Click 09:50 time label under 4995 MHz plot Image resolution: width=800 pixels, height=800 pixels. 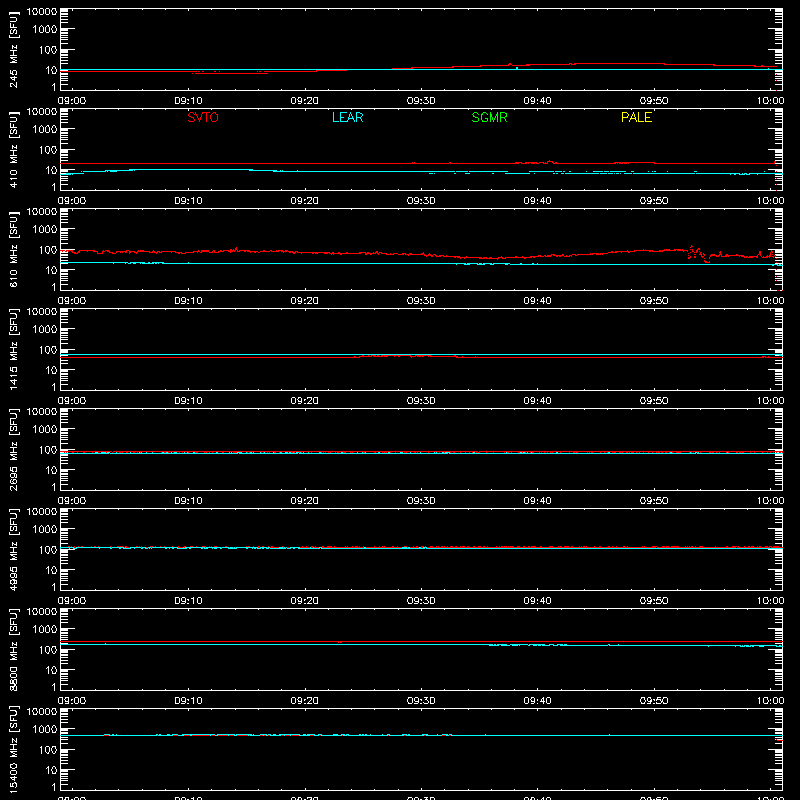pos(654,601)
